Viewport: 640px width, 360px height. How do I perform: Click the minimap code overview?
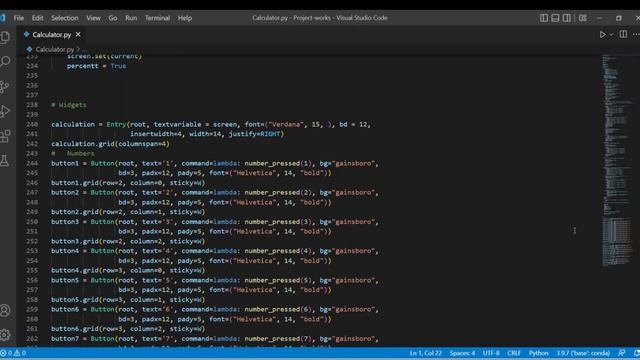coord(617,160)
